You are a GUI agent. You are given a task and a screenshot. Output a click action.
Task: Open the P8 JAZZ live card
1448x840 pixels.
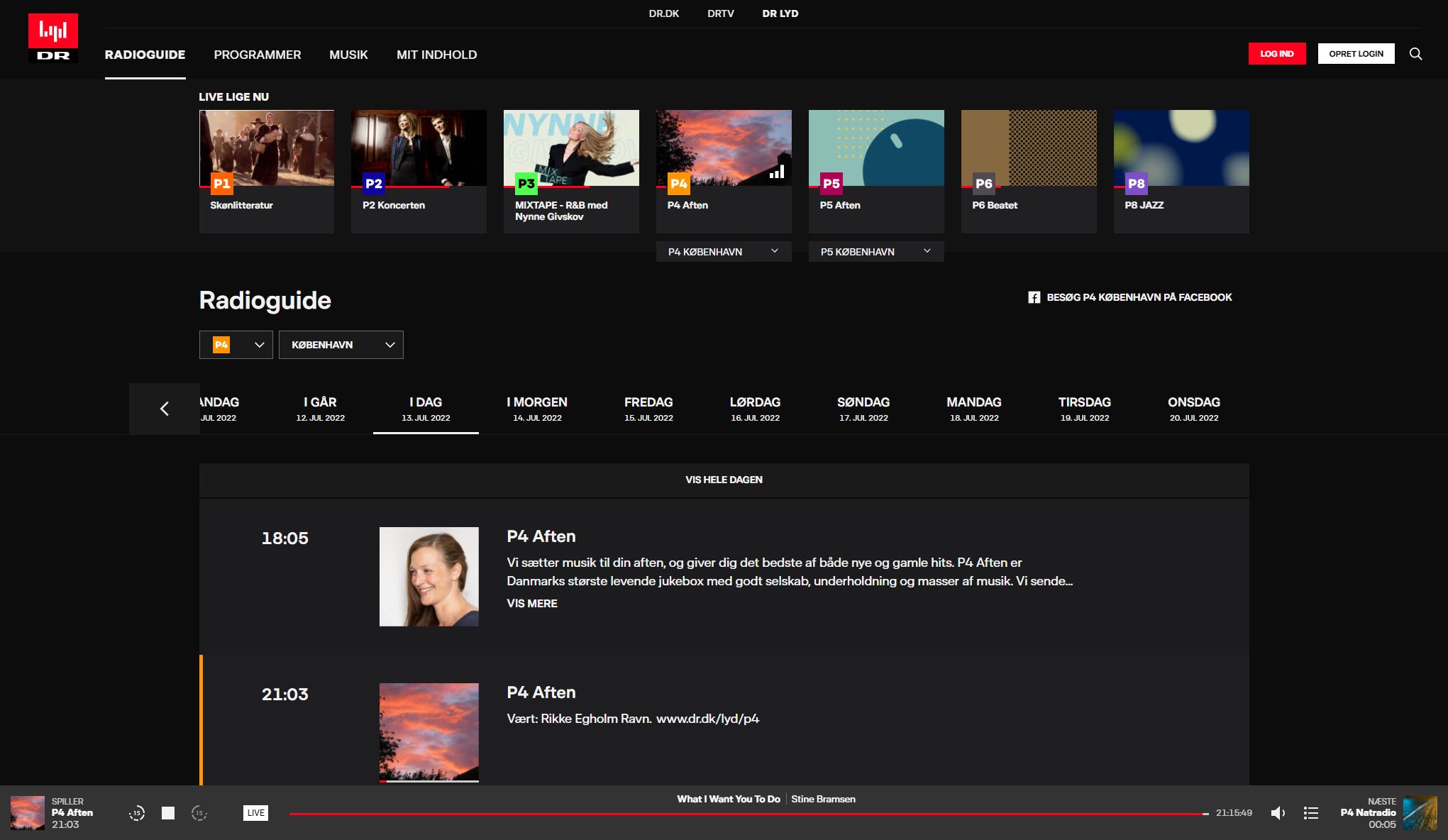tap(1181, 172)
